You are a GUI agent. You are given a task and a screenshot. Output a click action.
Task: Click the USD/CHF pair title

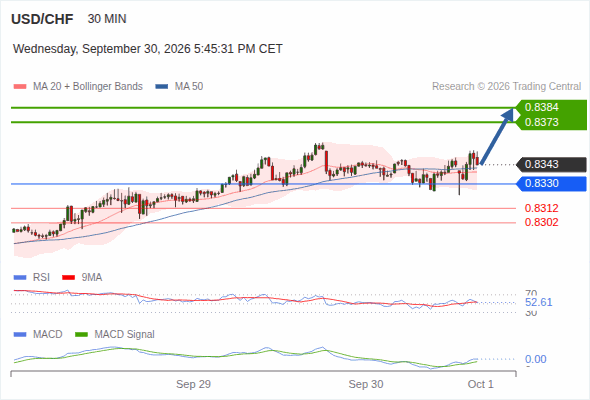pyautogui.click(x=42, y=19)
